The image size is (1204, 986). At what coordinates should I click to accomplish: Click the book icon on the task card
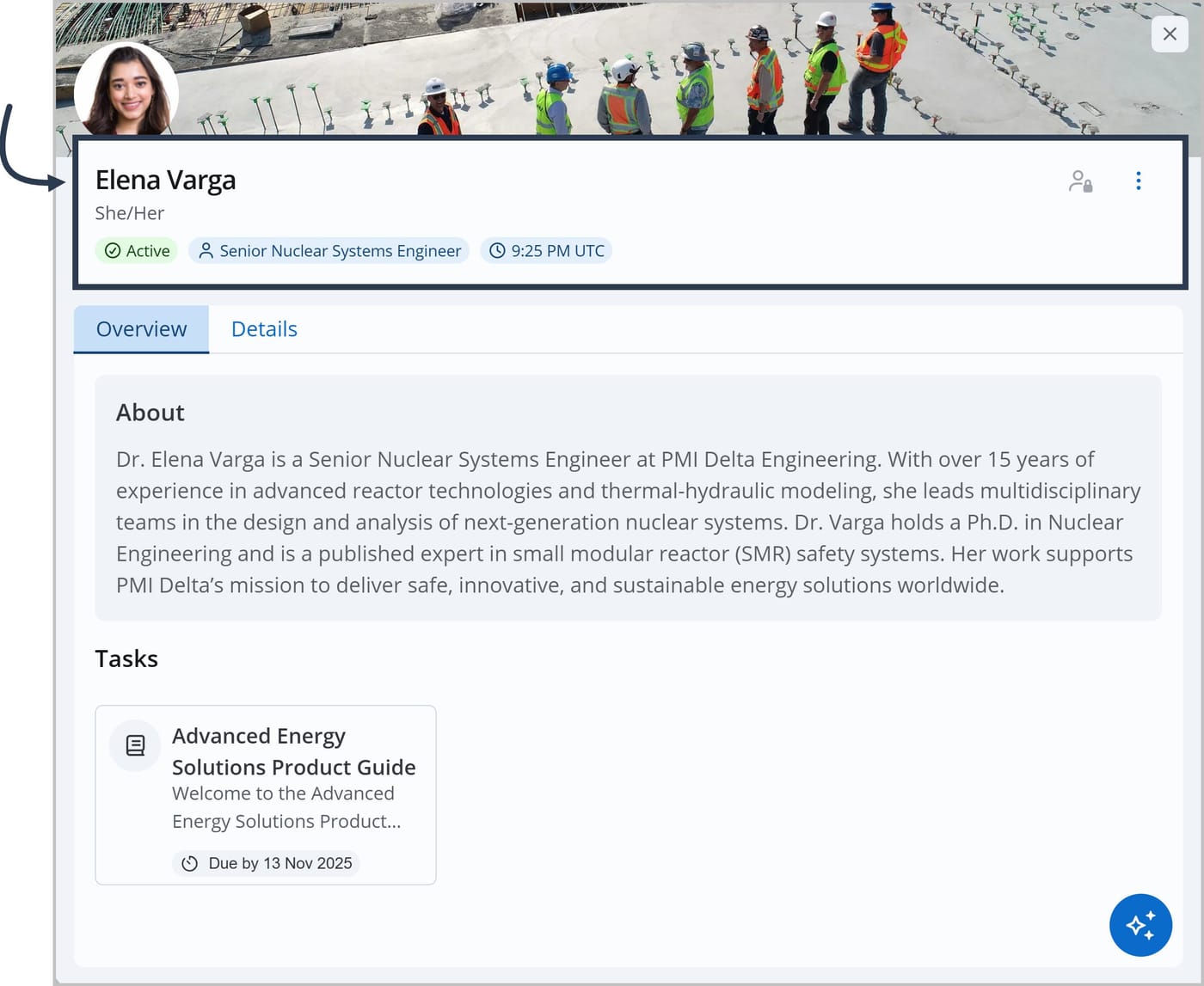pyautogui.click(x=135, y=745)
